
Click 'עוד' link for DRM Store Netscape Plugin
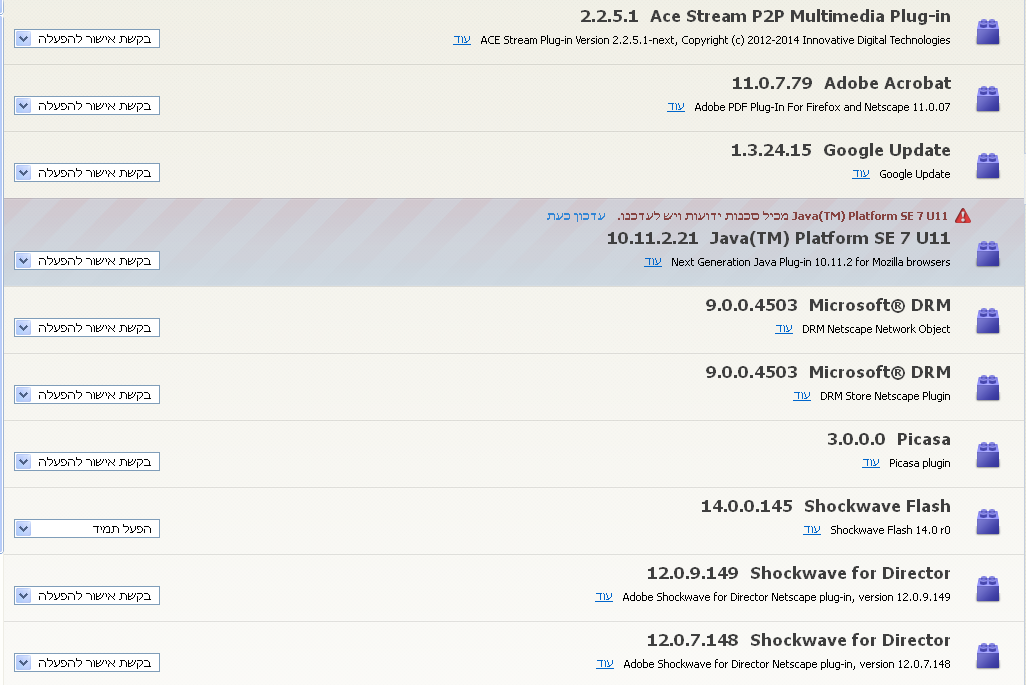tap(802, 395)
